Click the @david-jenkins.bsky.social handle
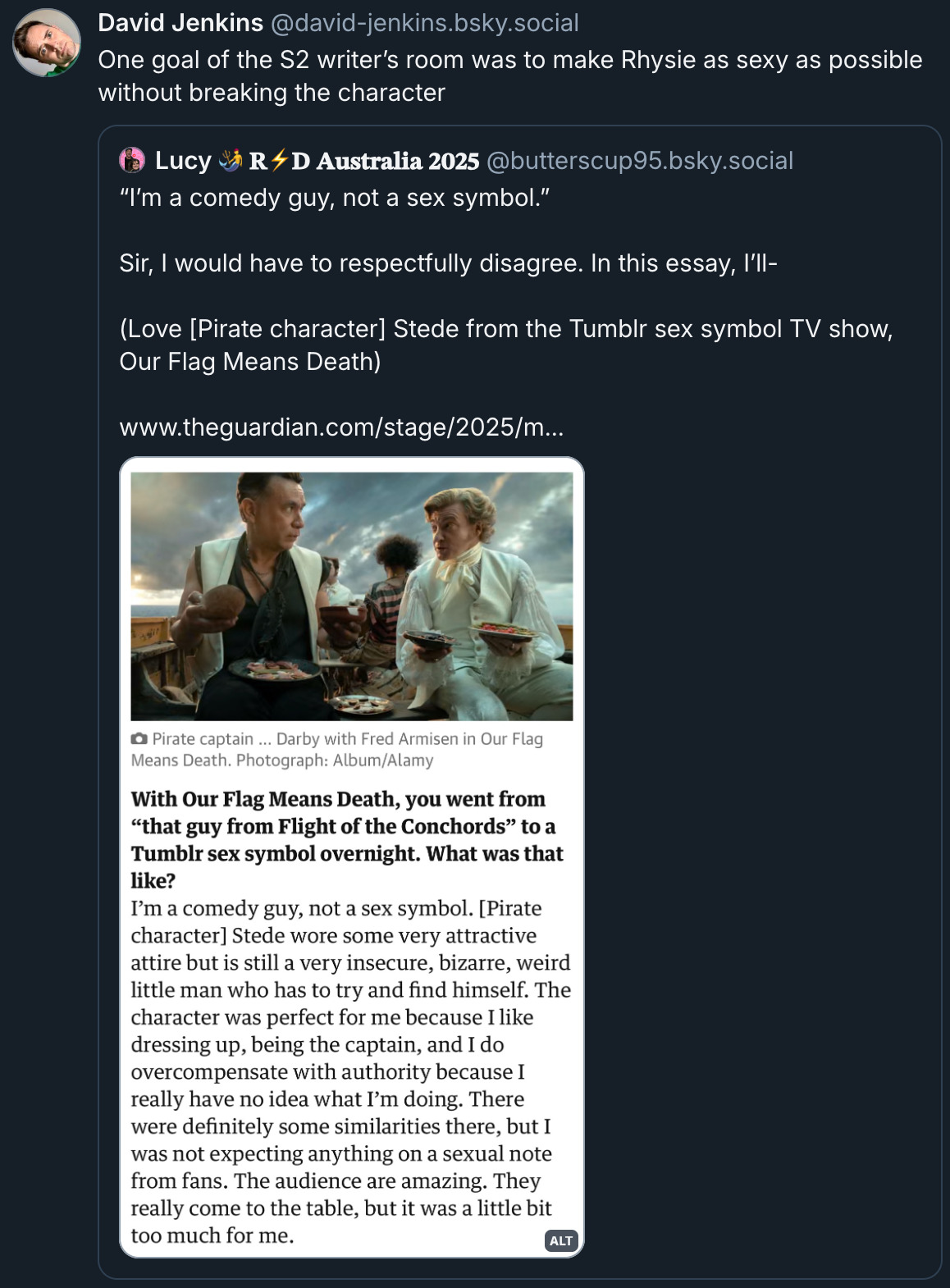Viewport: 950px width, 1288px height. point(424,23)
